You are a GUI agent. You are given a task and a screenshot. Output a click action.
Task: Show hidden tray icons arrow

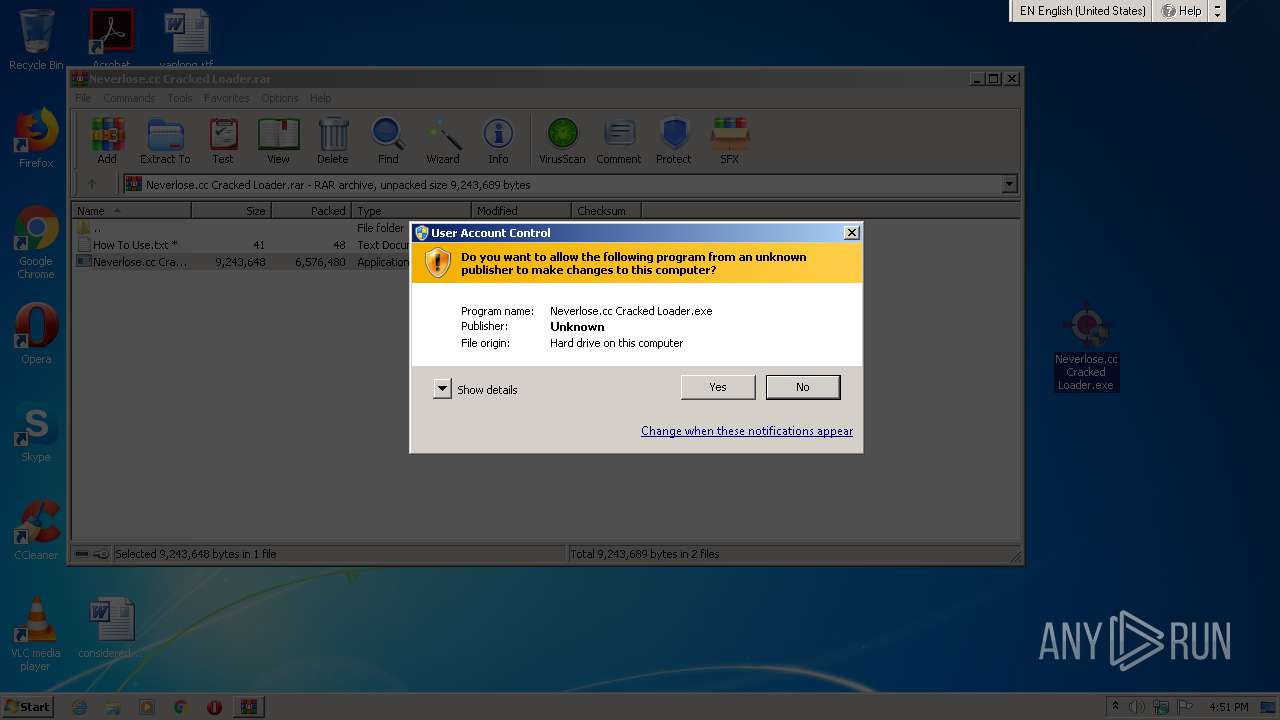pos(1116,707)
